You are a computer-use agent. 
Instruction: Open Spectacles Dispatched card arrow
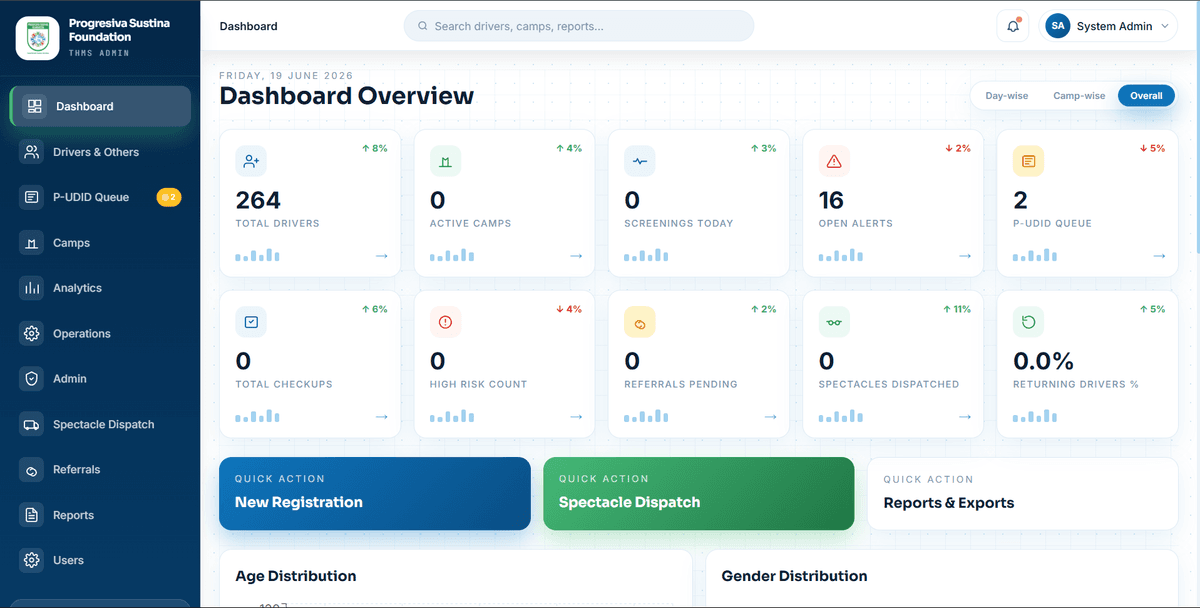click(x=965, y=417)
